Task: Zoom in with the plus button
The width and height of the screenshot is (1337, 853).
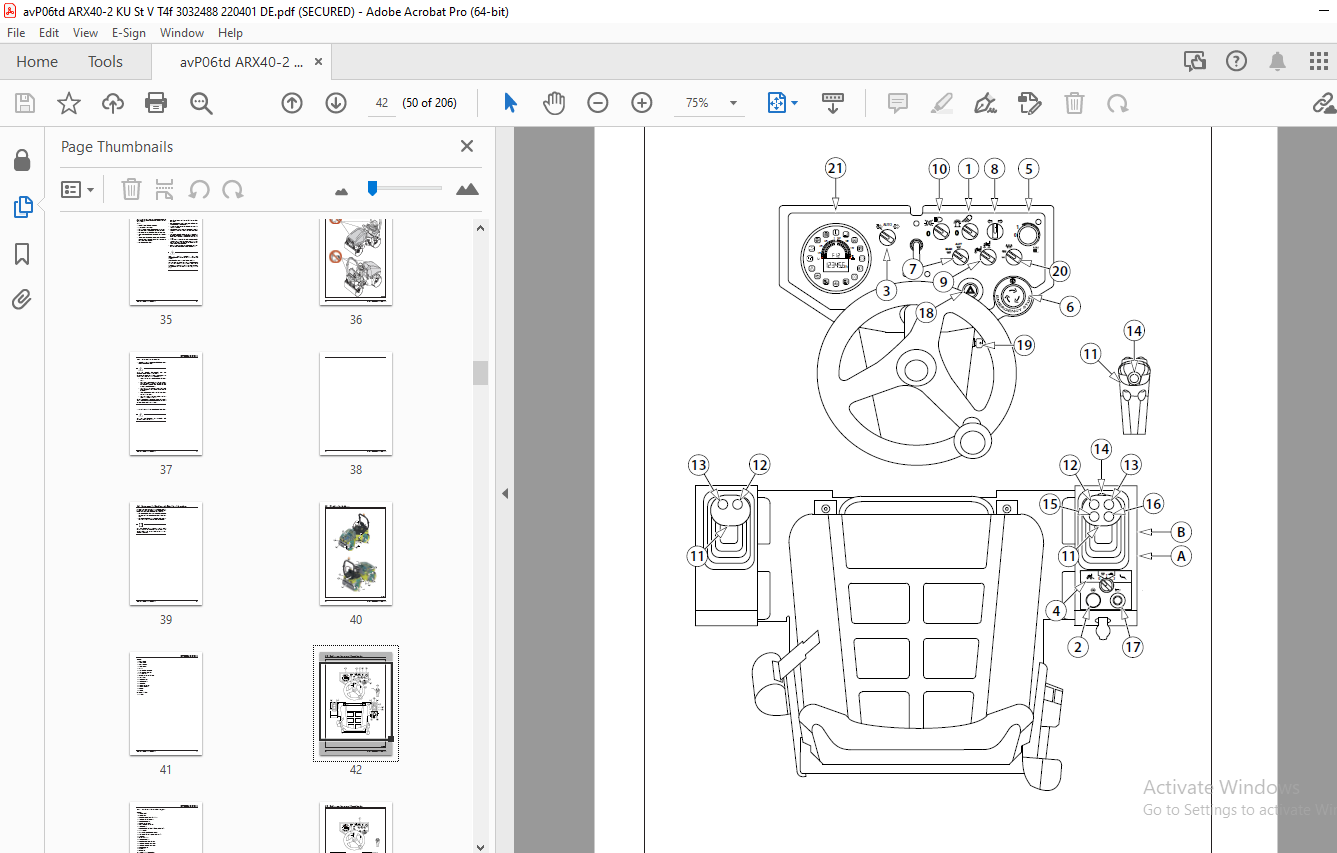Action: tap(642, 103)
